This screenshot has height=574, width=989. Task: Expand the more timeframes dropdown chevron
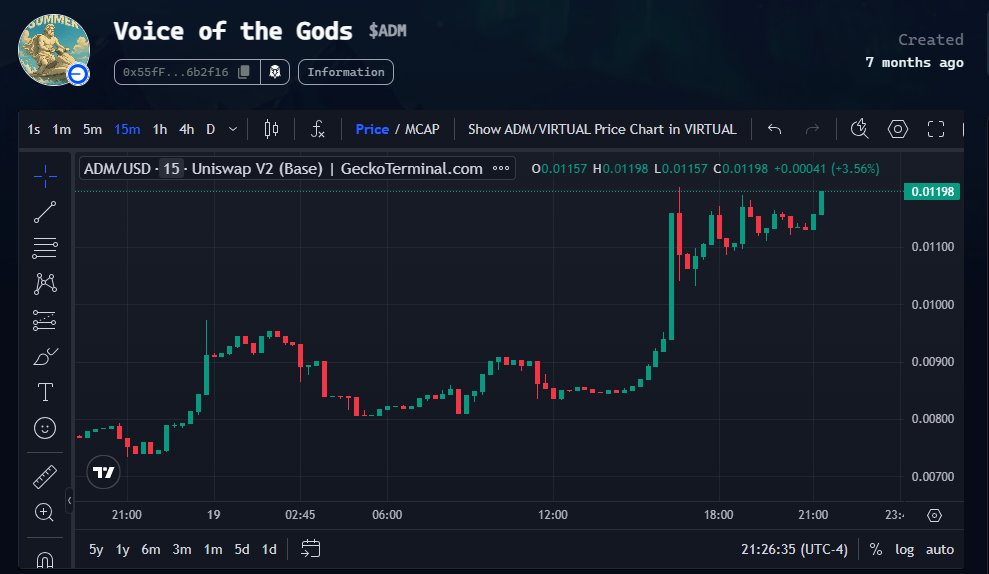tap(233, 129)
